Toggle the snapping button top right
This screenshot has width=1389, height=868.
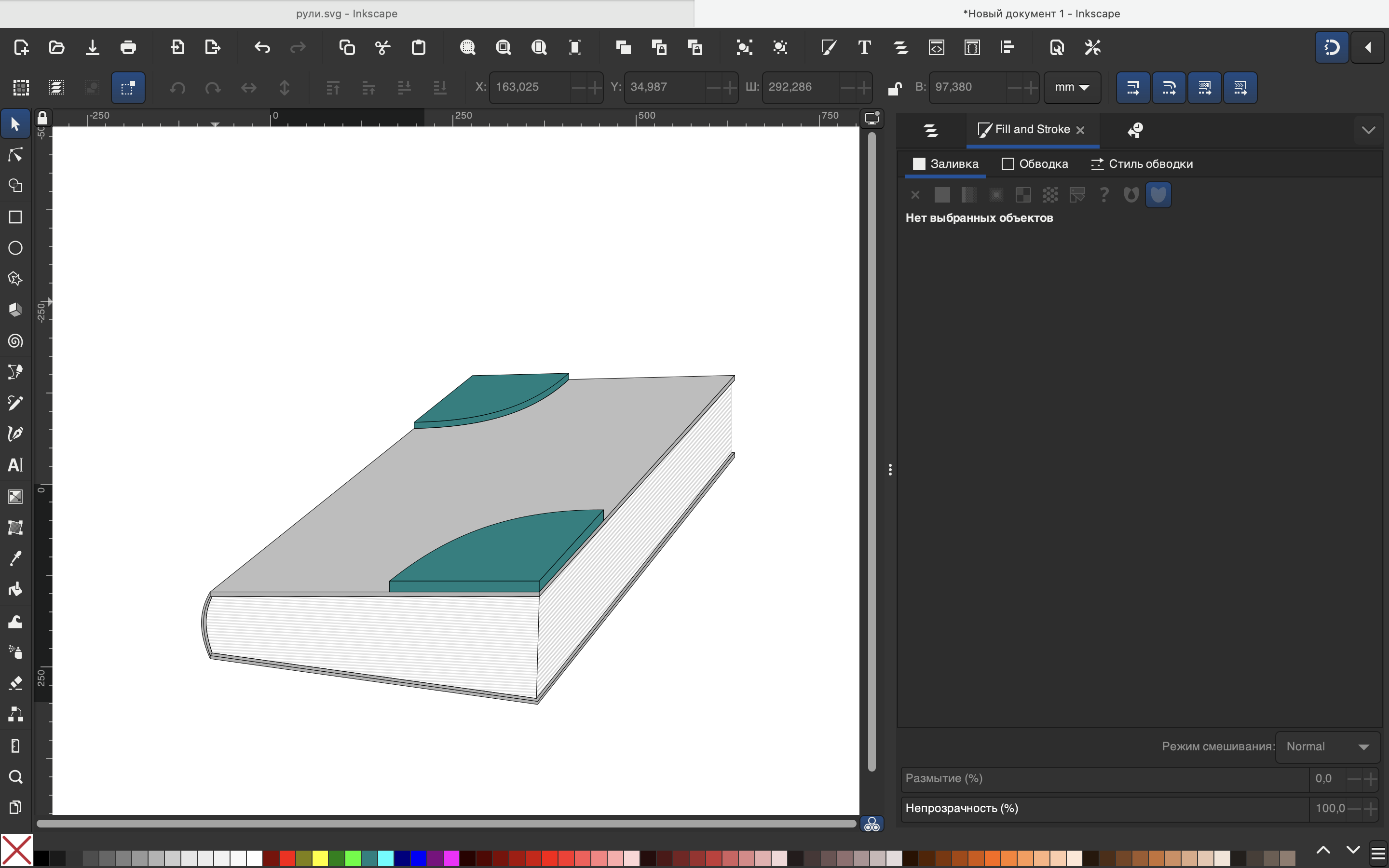1331,47
